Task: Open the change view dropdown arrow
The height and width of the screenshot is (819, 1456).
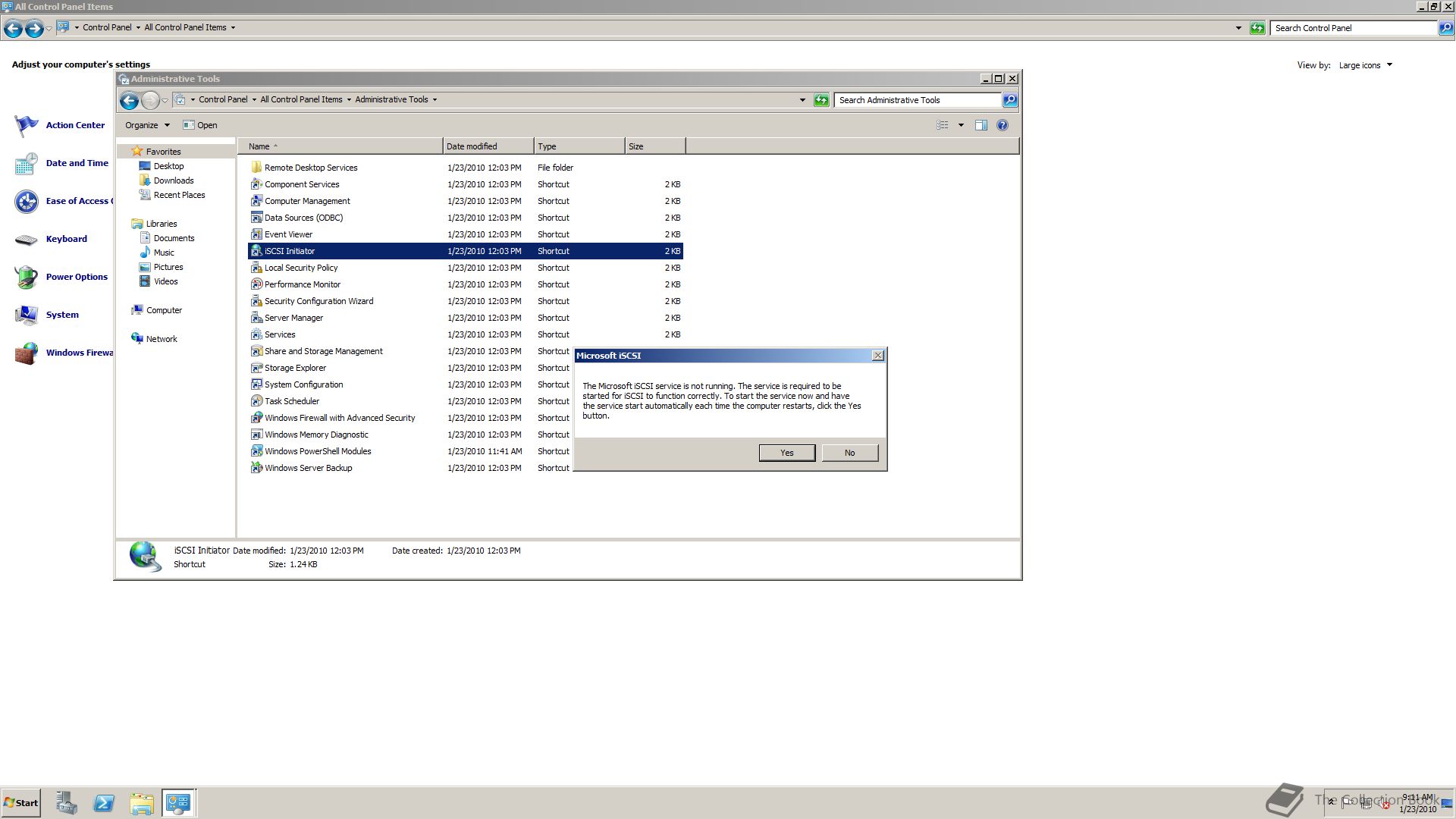Action: pyautogui.click(x=961, y=125)
